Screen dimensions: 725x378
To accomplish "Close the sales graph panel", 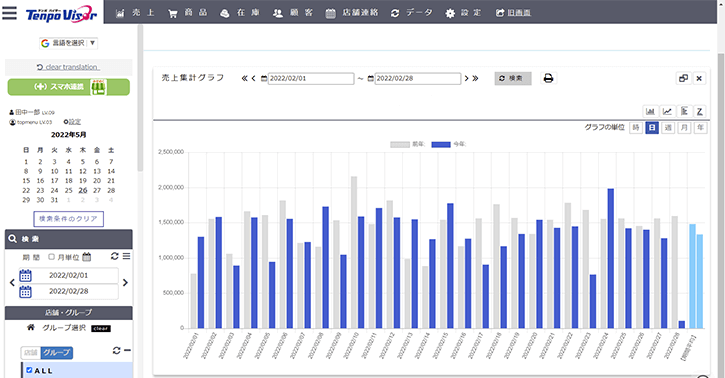I will (x=699, y=78).
